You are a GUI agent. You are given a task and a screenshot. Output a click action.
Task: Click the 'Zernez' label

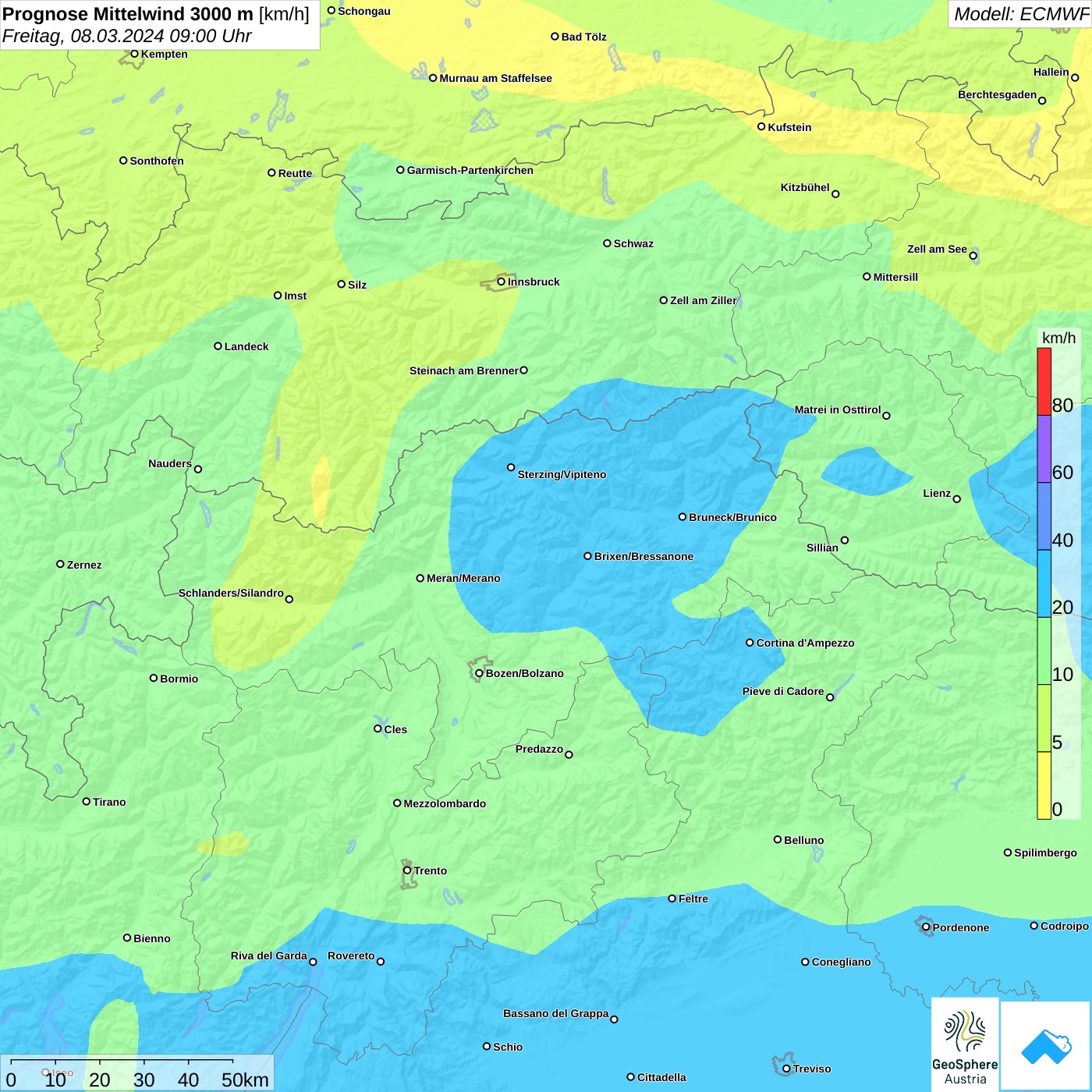[x=84, y=565]
